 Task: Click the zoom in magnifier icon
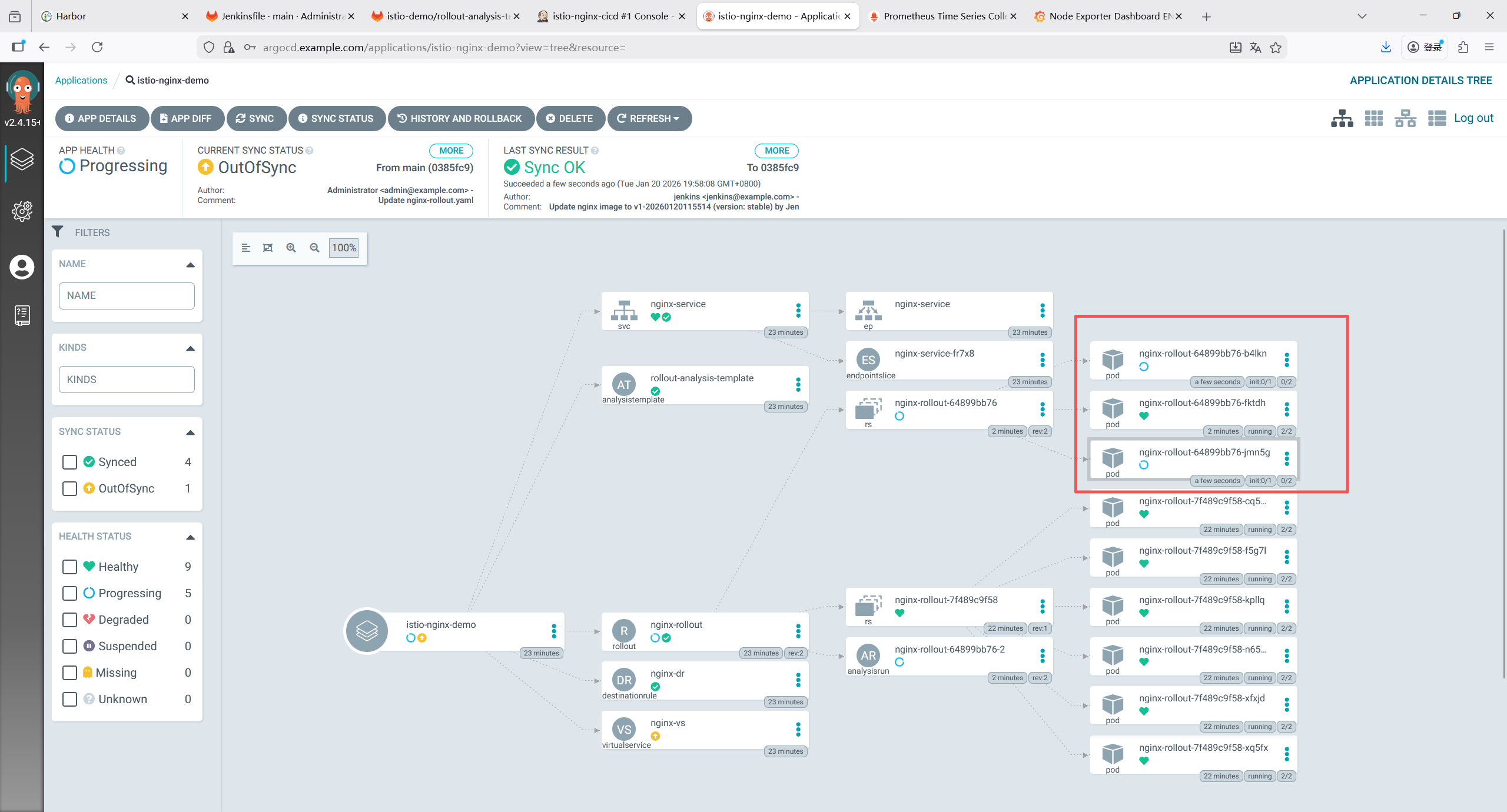tap(291, 248)
